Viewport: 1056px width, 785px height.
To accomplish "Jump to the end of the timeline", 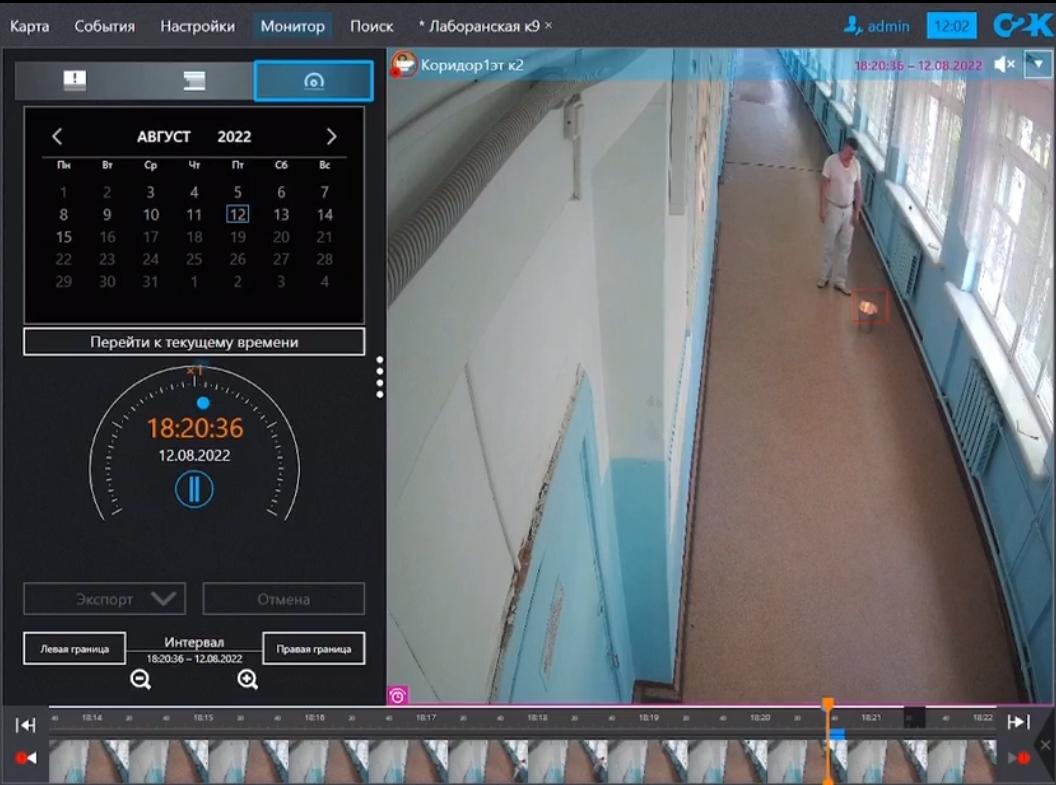I will tap(1018, 723).
